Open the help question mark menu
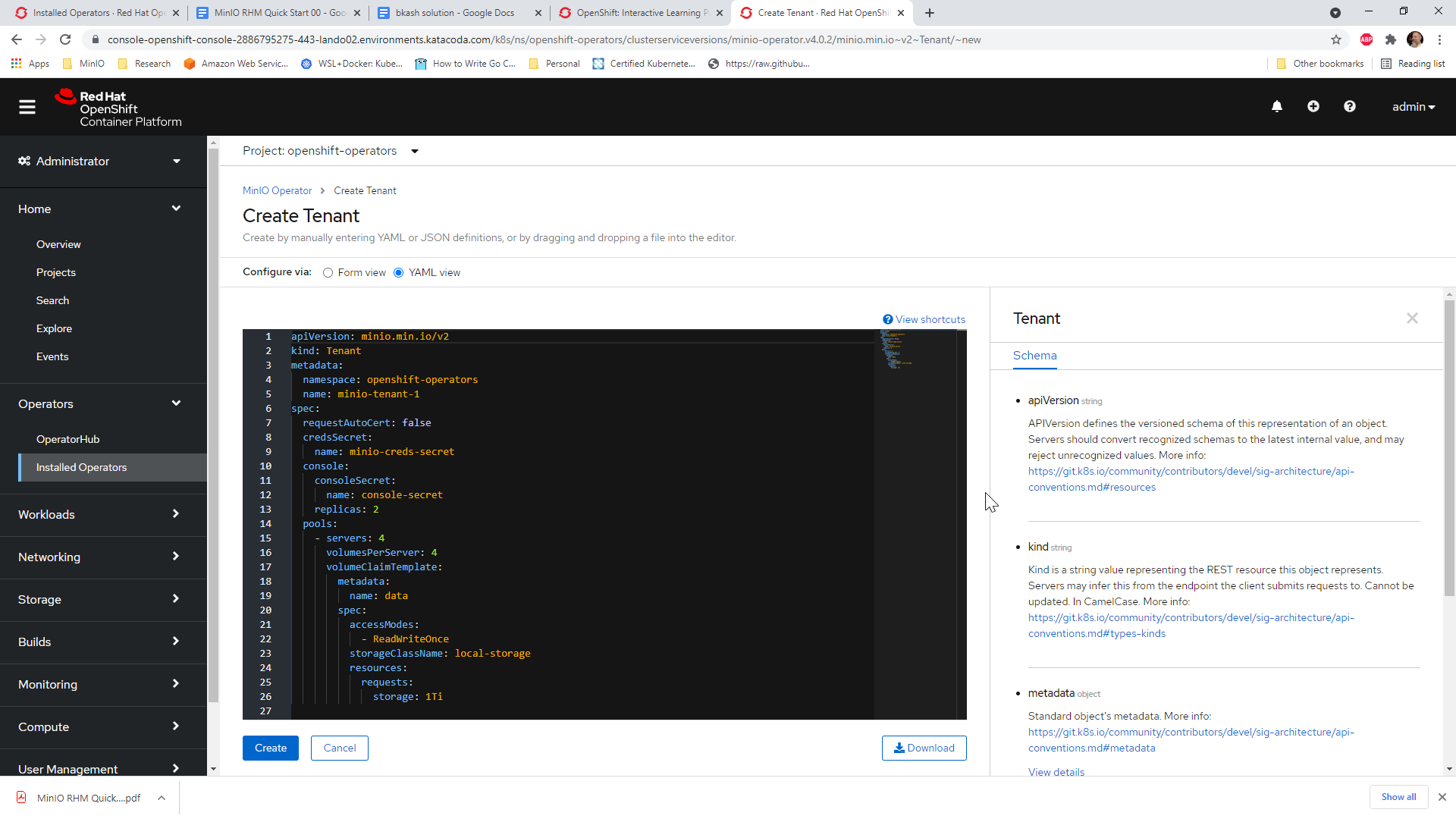 (1350, 107)
